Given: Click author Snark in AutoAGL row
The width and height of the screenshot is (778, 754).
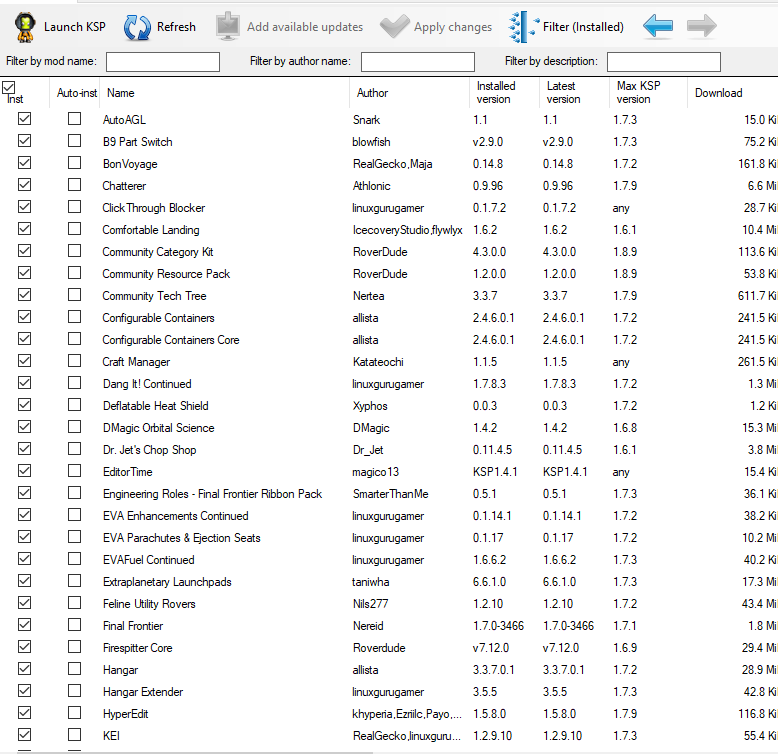Looking at the screenshot, I should [366, 120].
